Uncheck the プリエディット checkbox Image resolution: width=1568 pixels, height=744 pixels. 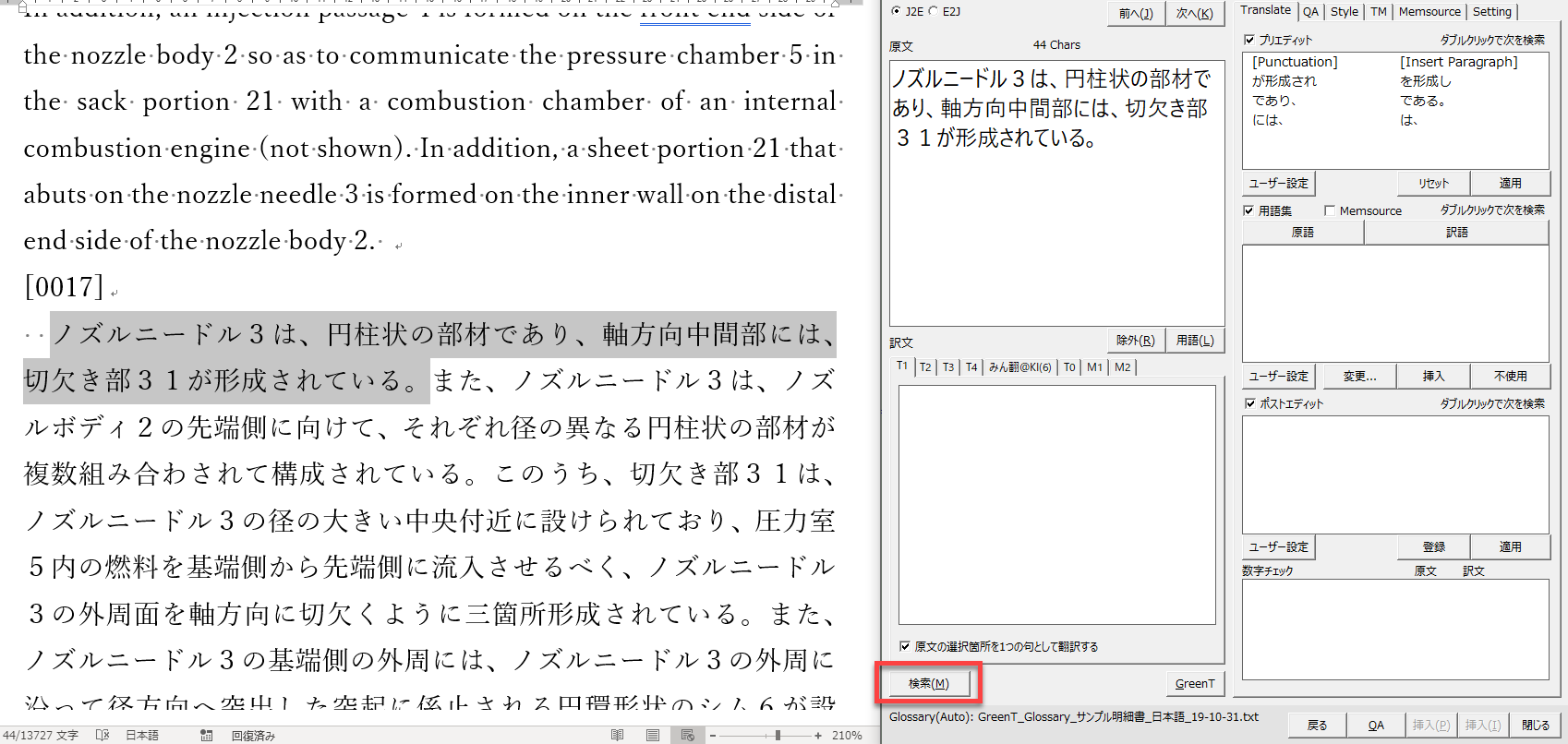tap(1249, 40)
